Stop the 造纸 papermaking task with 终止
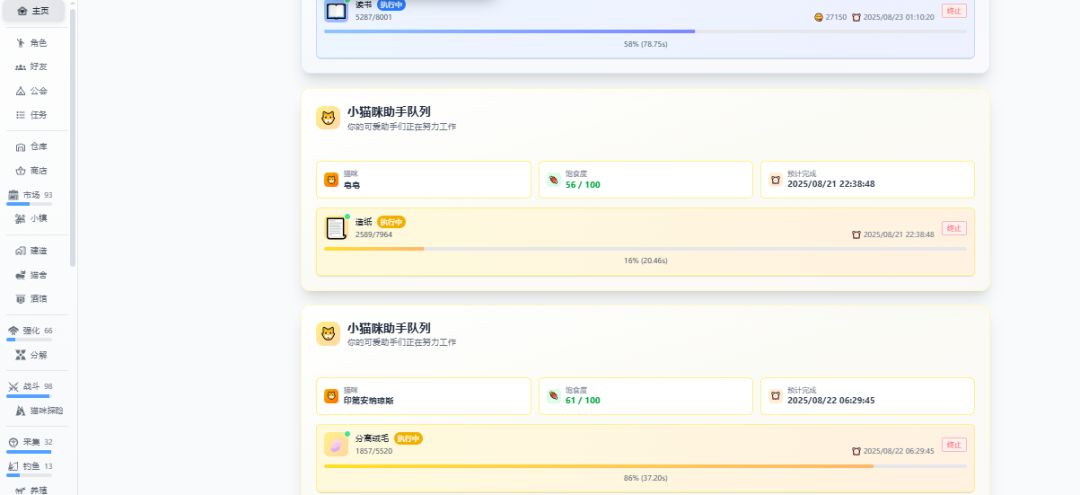The width and height of the screenshot is (1080, 495). coord(954,229)
